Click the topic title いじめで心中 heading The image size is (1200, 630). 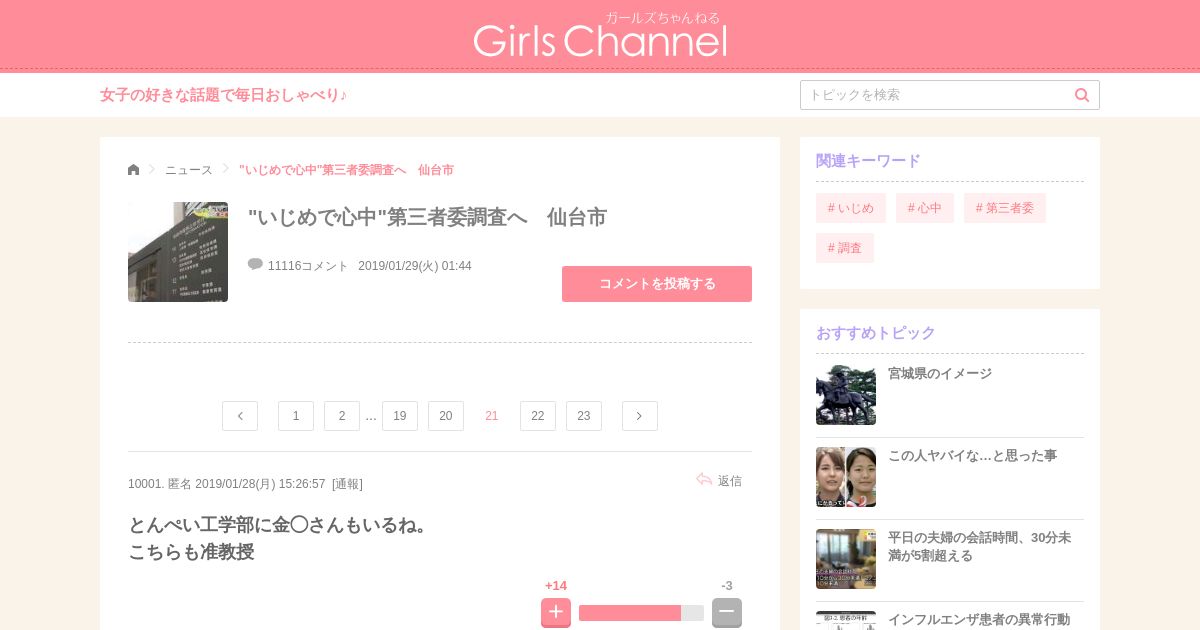(427, 218)
